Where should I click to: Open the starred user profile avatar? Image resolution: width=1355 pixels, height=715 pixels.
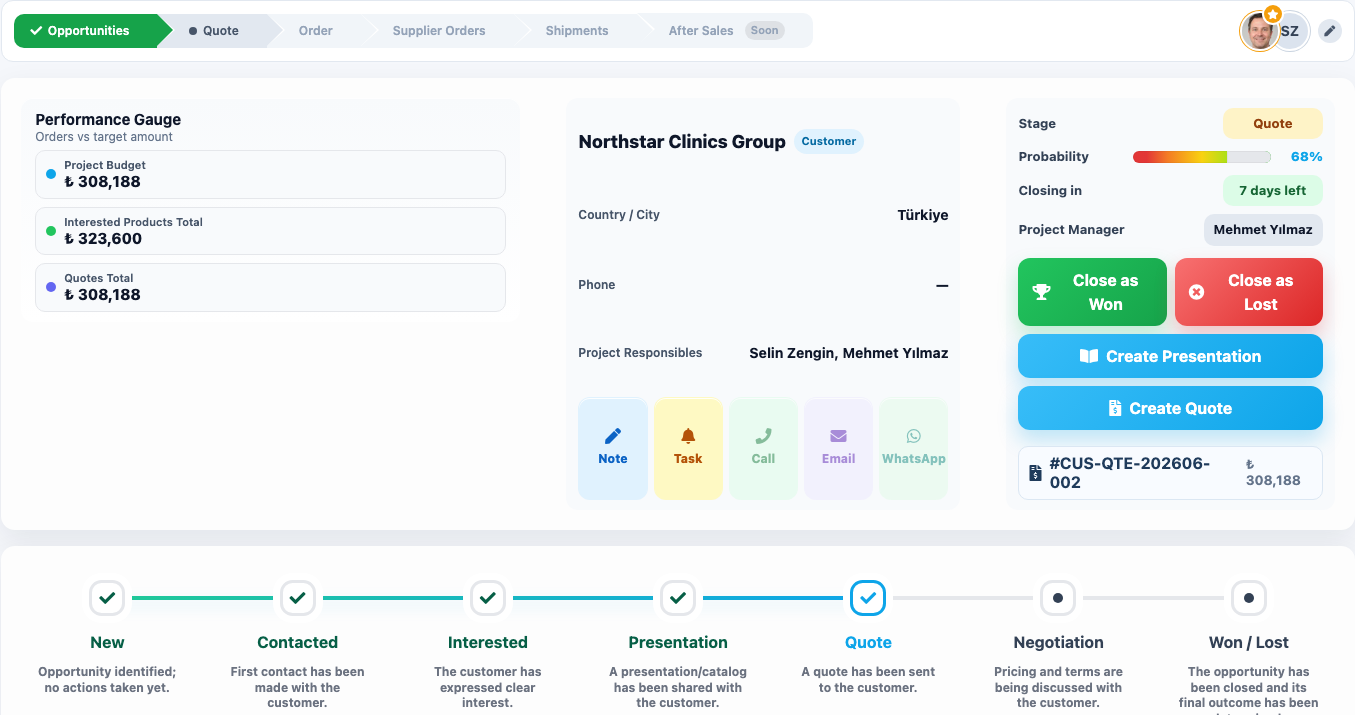[x=1259, y=31]
